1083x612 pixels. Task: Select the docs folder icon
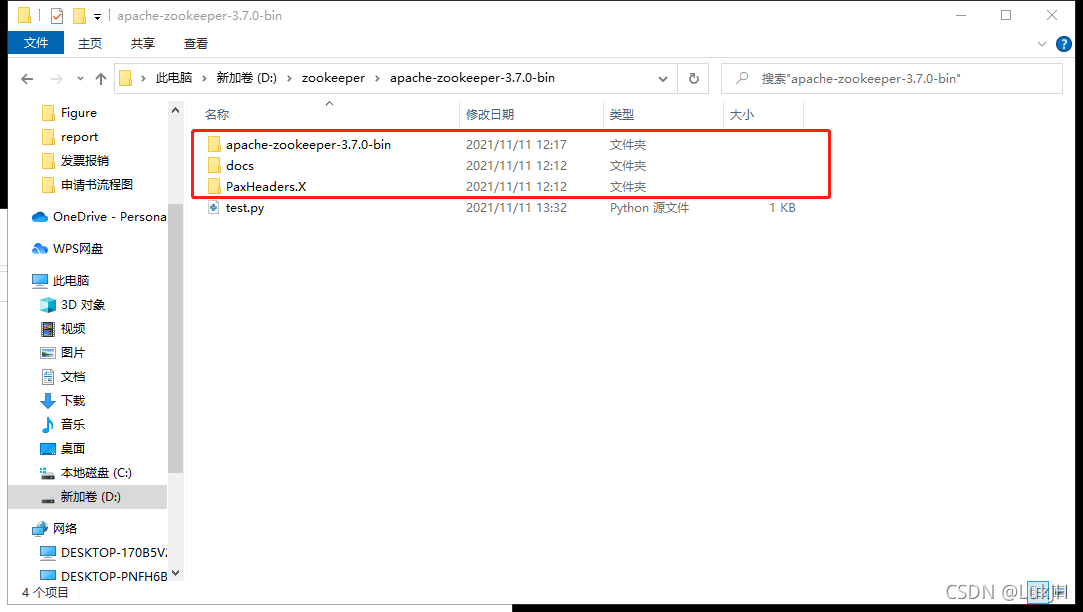[x=214, y=165]
